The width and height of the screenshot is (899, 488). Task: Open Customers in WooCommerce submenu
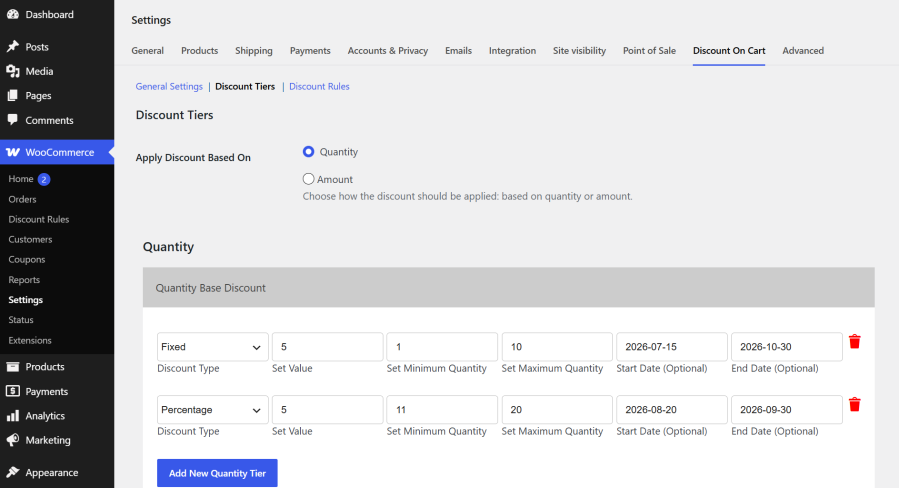point(30,239)
